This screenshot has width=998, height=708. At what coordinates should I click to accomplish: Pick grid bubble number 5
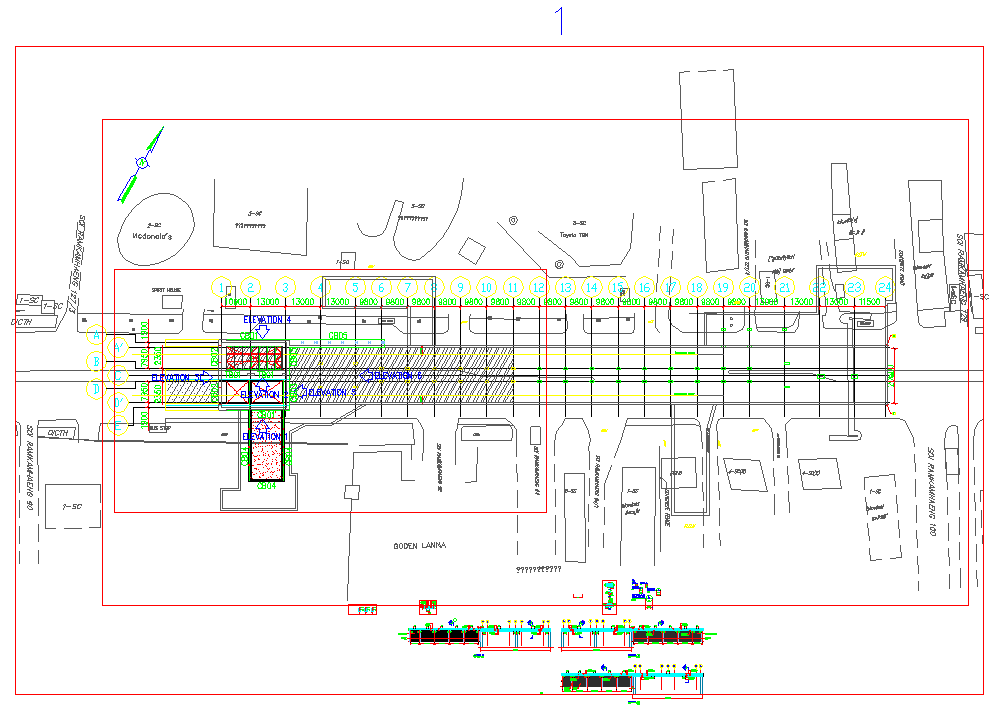click(355, 287)
